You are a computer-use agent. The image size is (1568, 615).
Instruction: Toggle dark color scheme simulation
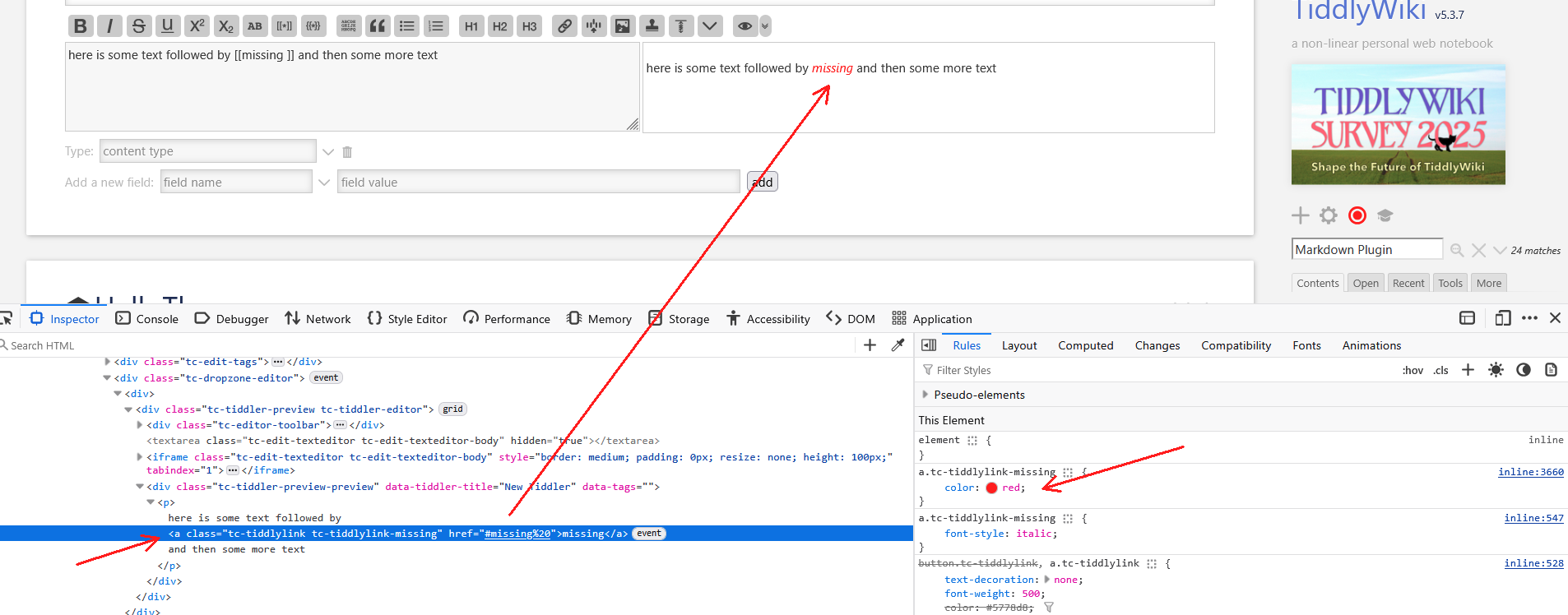(1524, 370)
